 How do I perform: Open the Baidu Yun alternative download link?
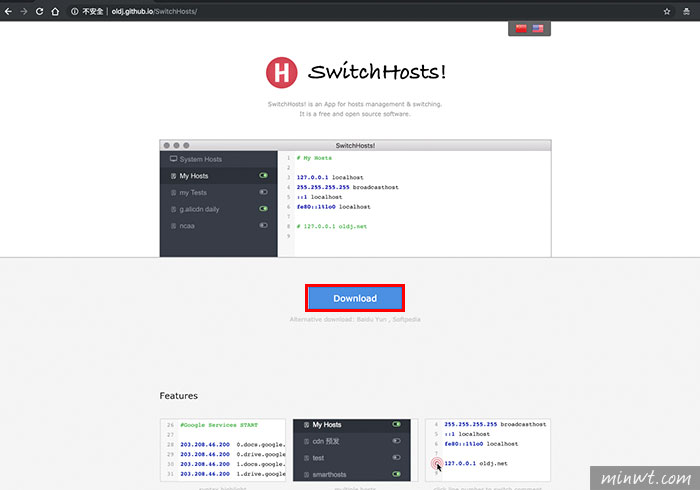tap(371, 320)
